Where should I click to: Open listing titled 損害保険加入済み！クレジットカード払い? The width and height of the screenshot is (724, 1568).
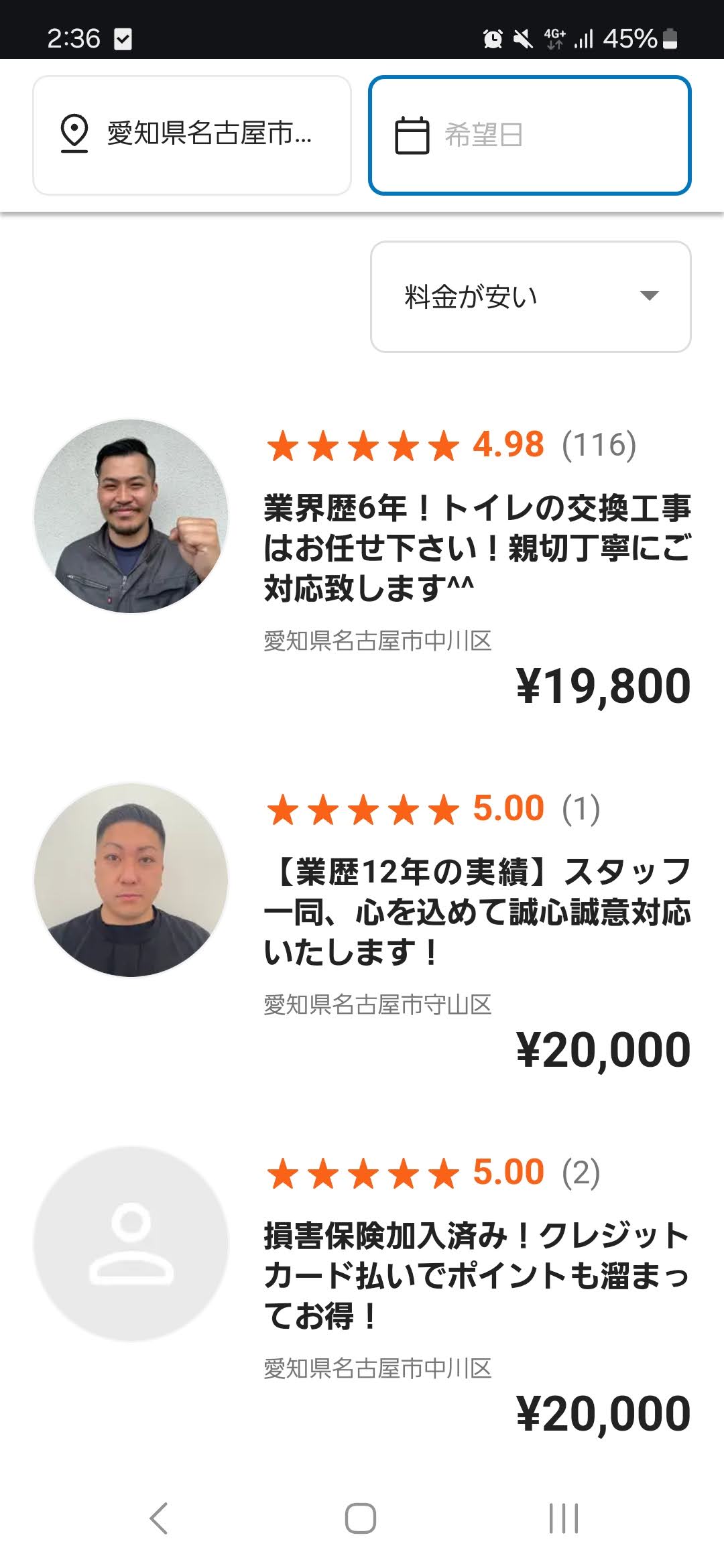click(x=477, y=1276)
